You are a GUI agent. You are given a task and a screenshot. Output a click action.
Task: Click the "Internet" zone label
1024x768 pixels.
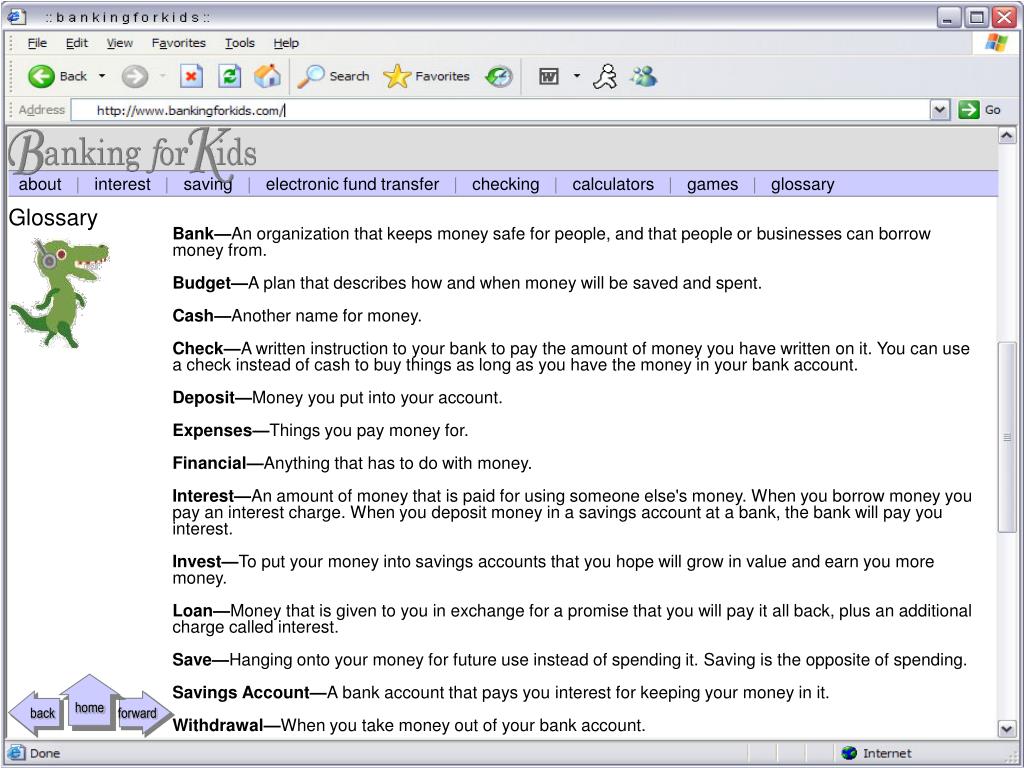(887, 753)
